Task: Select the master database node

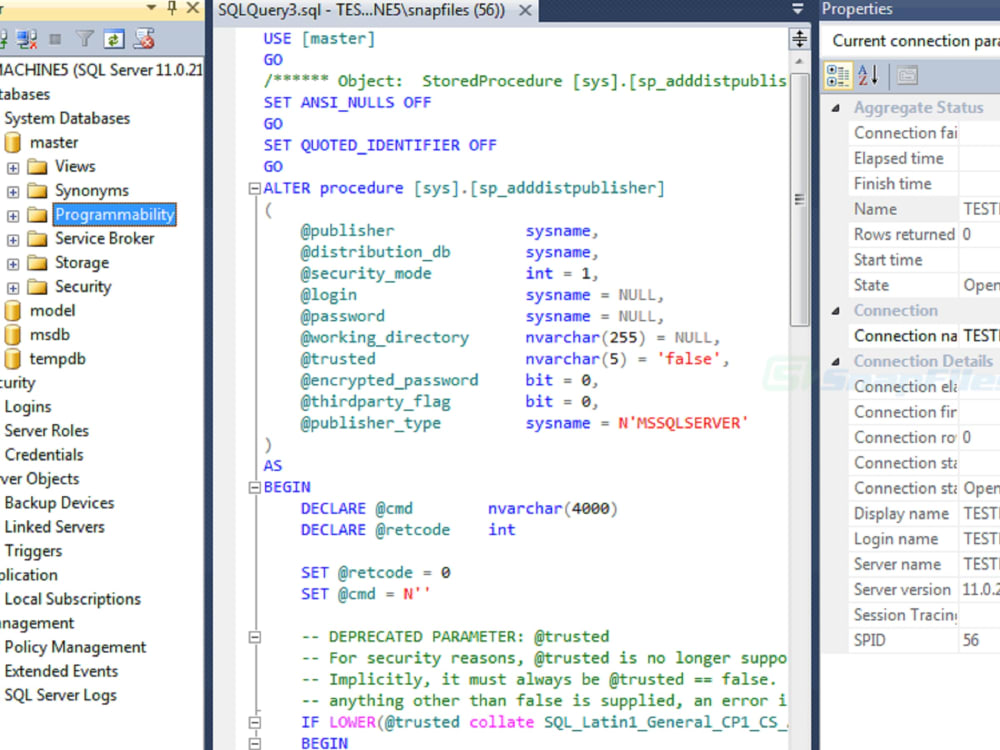Action: tap(54, 142)
